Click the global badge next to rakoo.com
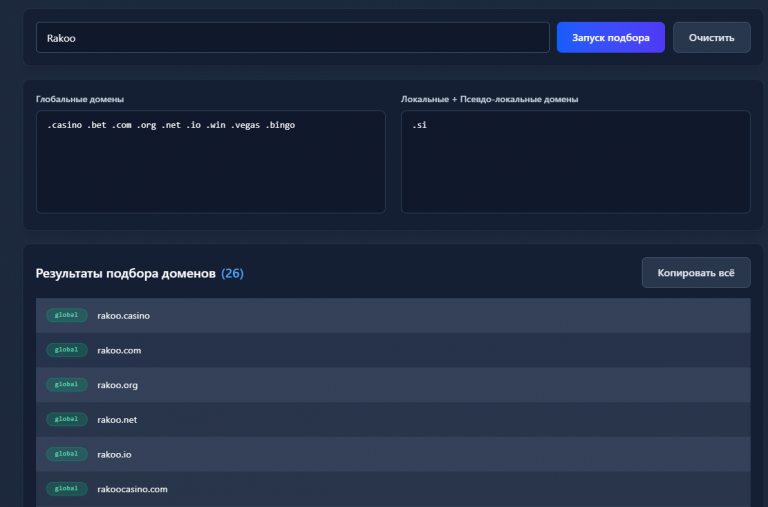The height and width of the screenshot is (507, 768). (67, 350)
